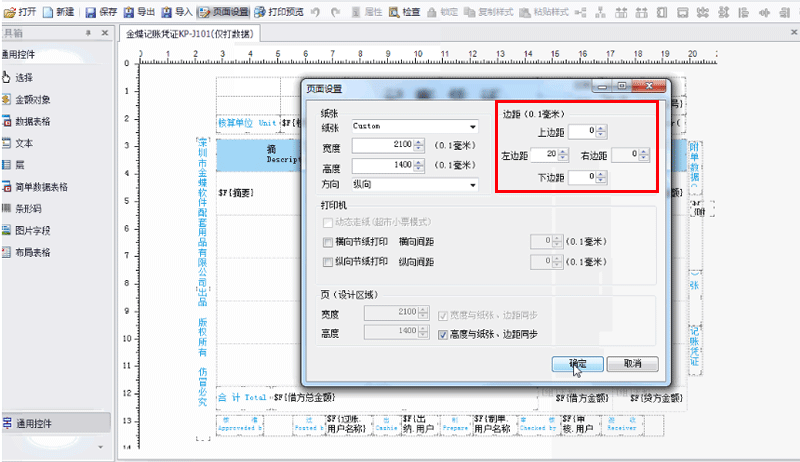Click the 右边距 right margin field
The image size is (800, 462).
[625, 154]
